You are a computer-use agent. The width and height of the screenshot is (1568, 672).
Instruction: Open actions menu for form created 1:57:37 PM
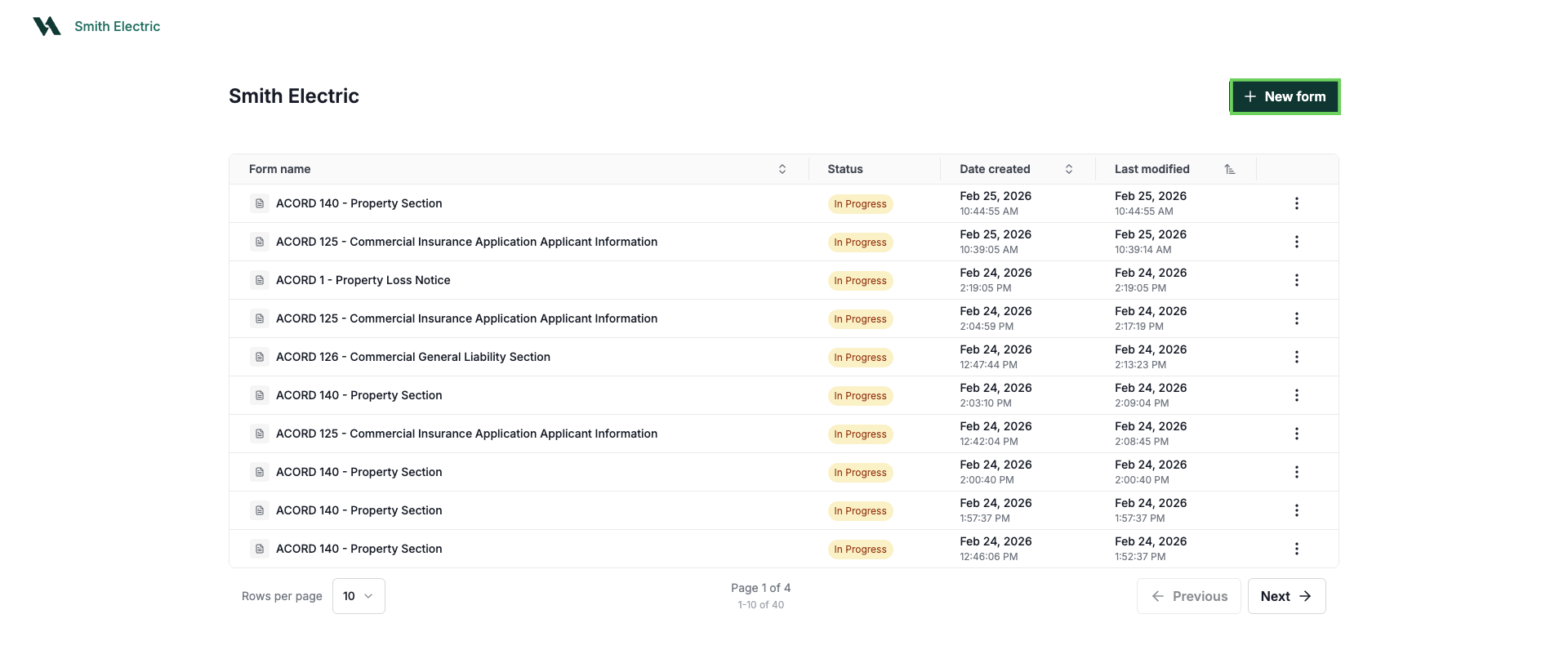tap(1297, 510)
